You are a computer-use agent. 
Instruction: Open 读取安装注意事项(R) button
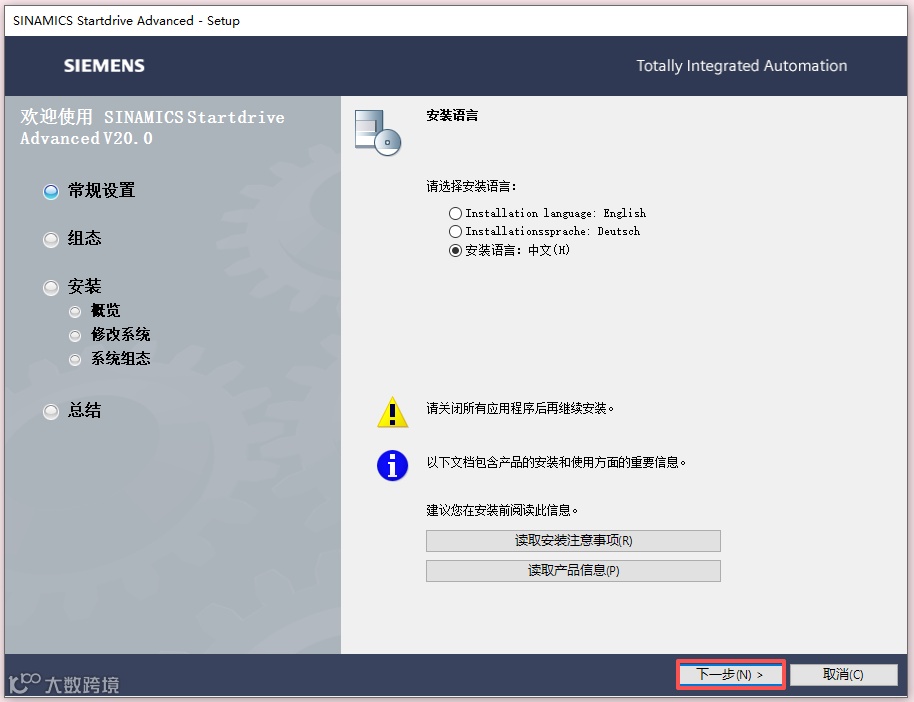pos(573,540)
